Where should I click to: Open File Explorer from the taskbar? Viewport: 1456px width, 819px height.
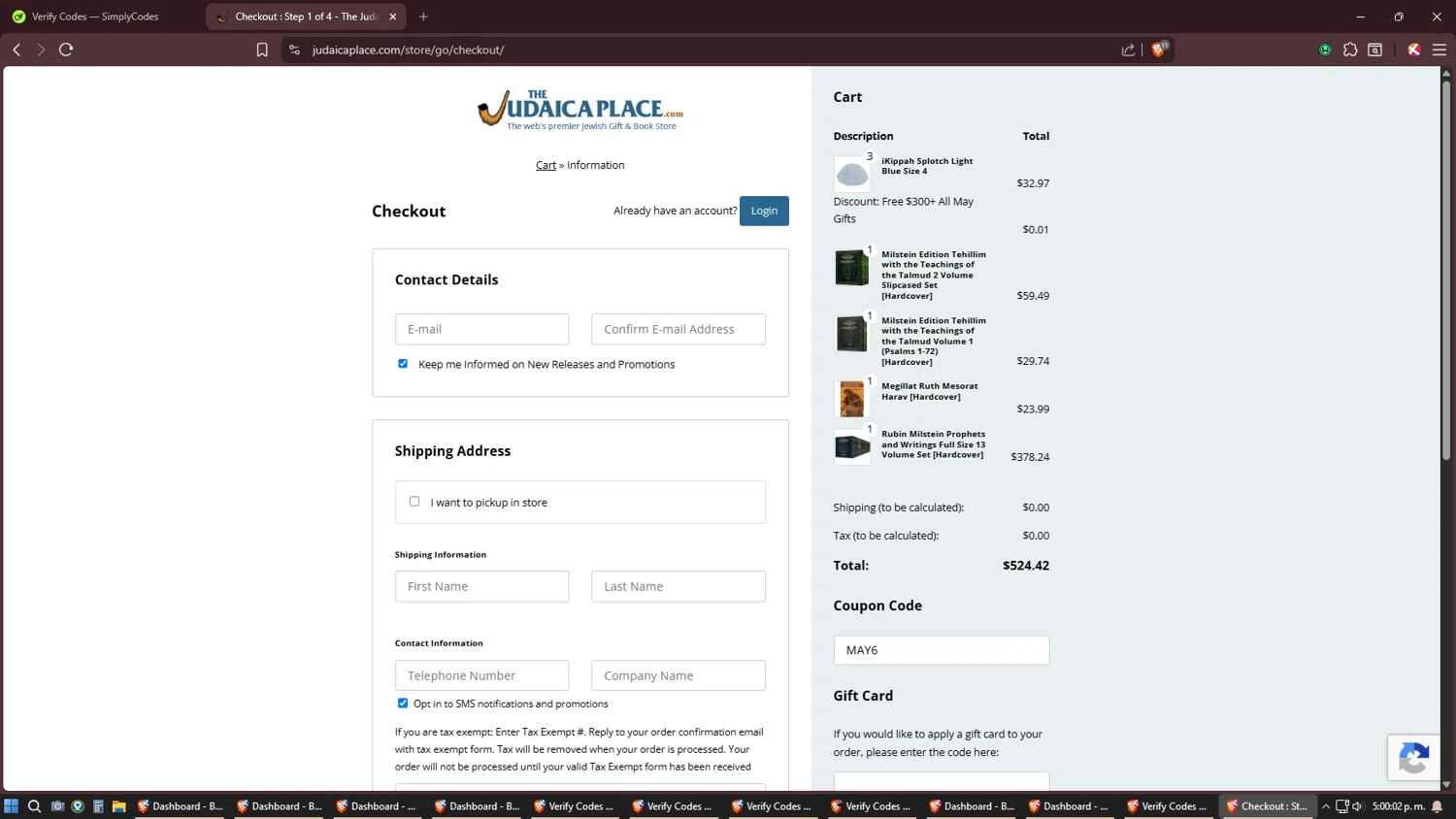tap(118, 806)
